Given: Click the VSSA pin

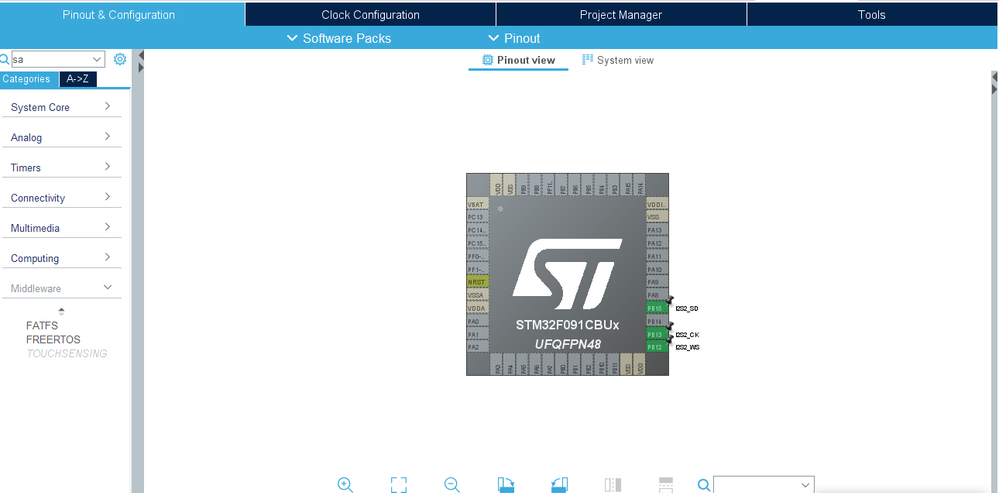Looking at the screenshot, I should 478,295.
